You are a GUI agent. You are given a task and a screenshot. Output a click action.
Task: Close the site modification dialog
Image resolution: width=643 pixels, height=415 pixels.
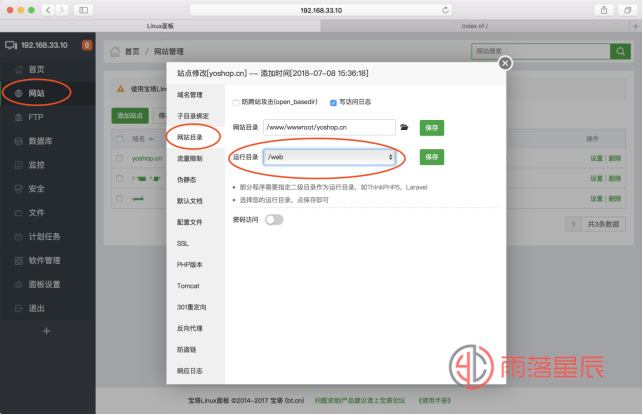click(x=505, y=63)
